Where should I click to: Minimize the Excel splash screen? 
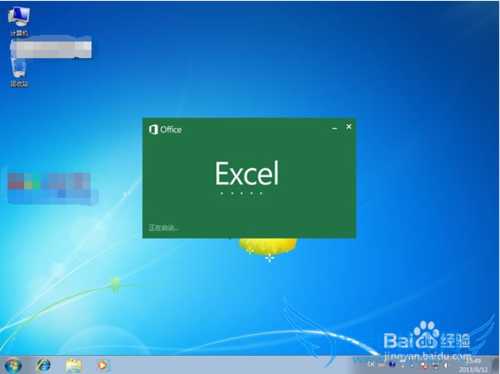click(x=335, y=128)
